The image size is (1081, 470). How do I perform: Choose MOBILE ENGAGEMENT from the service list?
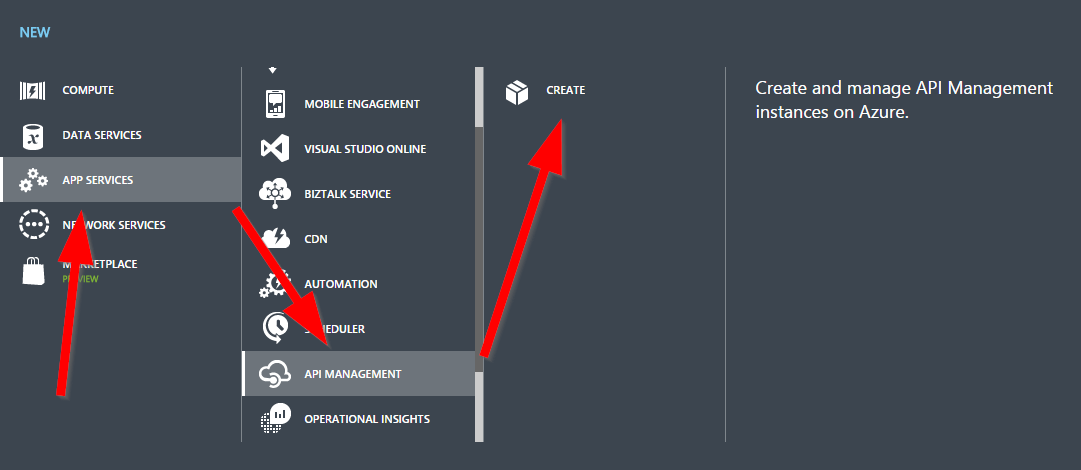[358, 104]
